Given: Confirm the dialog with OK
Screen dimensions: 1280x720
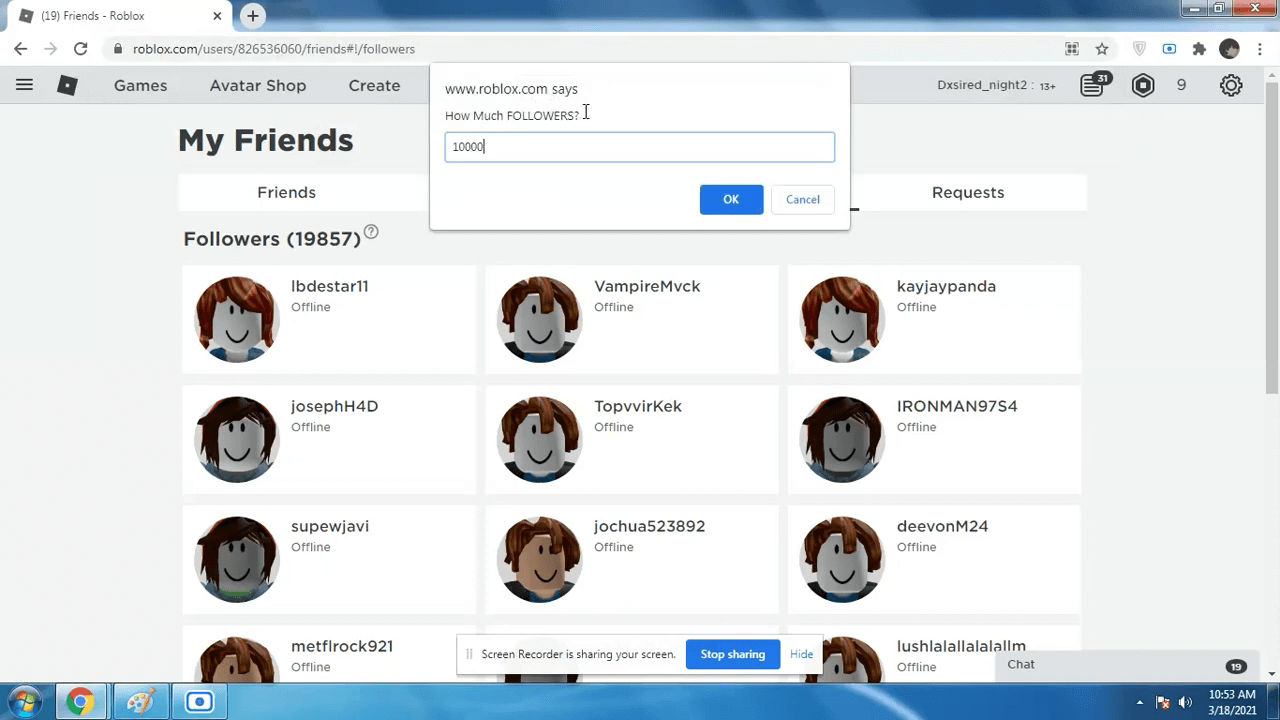Looking at the screenshot, I should click(x=731, y=199).
